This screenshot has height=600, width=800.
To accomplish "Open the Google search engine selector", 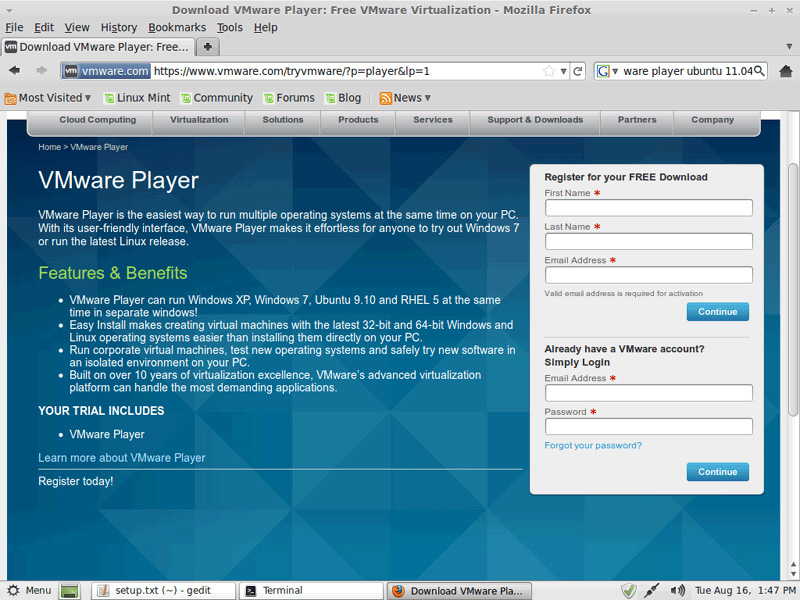I will (607, 71).
